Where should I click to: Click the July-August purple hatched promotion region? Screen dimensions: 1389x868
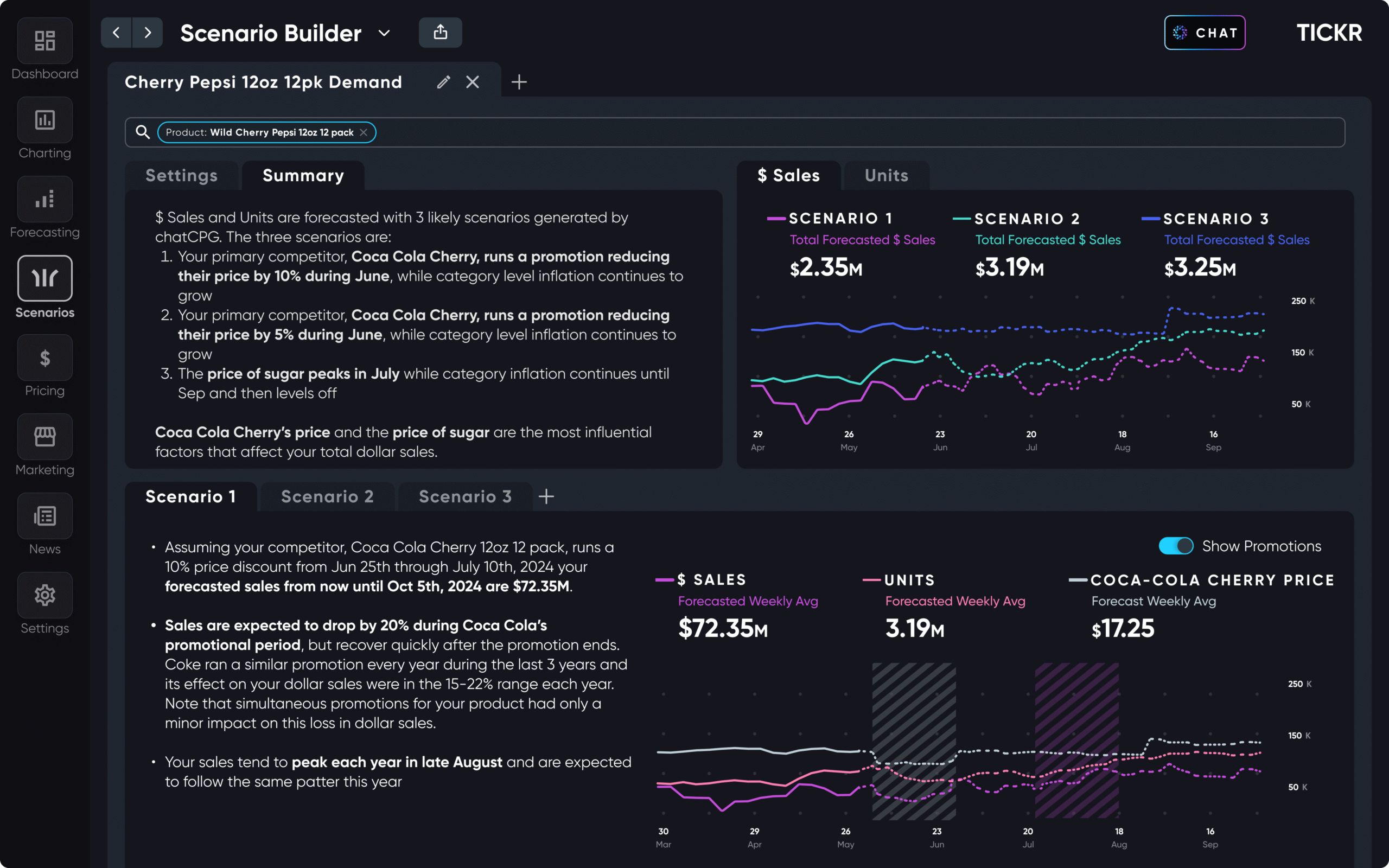[1077, 741]
